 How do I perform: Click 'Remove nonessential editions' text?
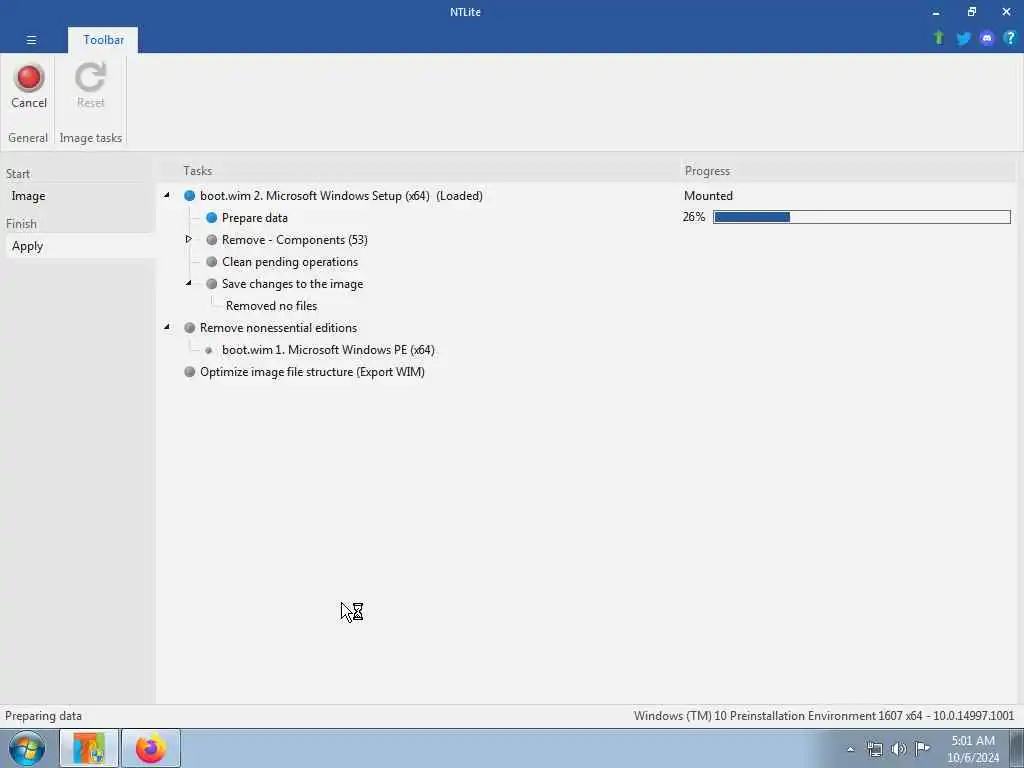pos(278,328)
